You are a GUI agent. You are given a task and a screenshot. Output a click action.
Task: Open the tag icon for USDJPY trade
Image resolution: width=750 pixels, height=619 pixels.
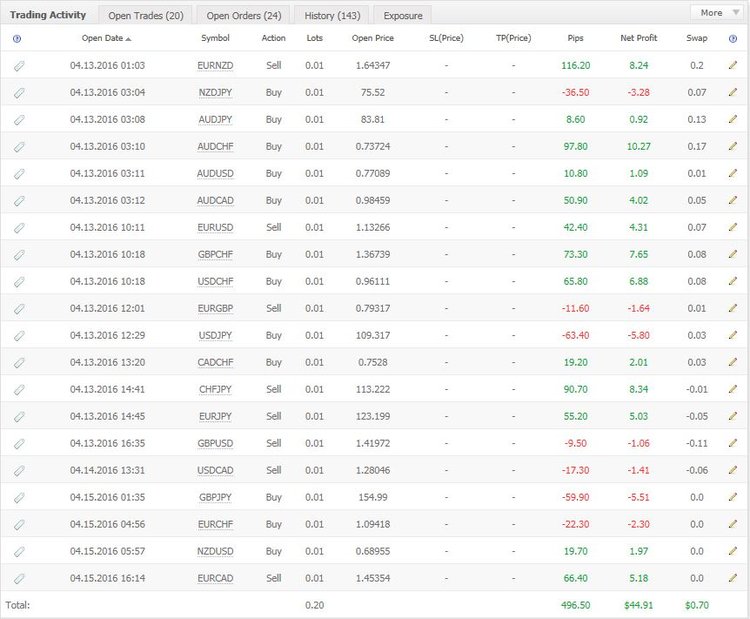point(19,336)
